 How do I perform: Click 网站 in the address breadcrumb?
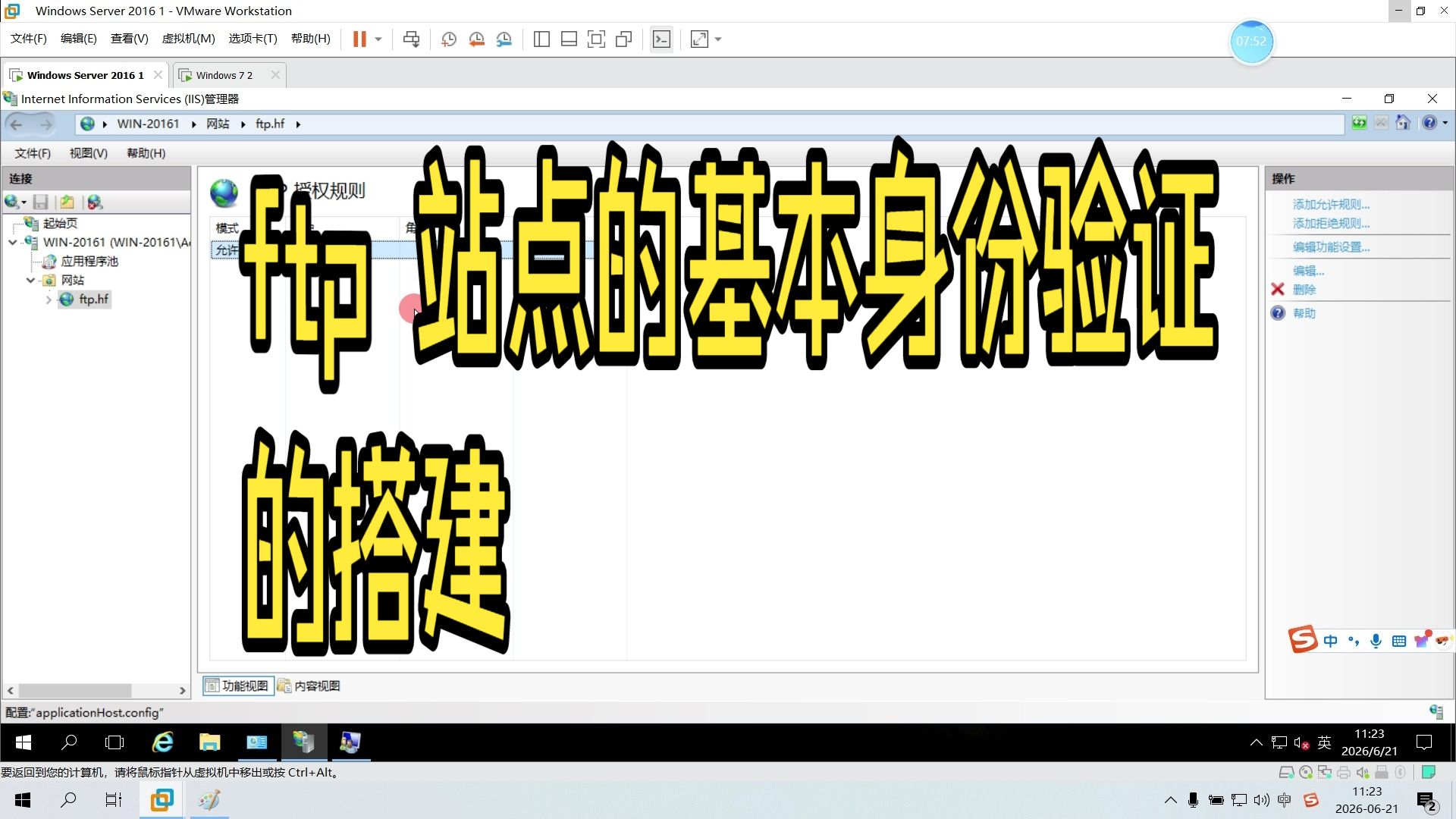click(x=218, y=124)
